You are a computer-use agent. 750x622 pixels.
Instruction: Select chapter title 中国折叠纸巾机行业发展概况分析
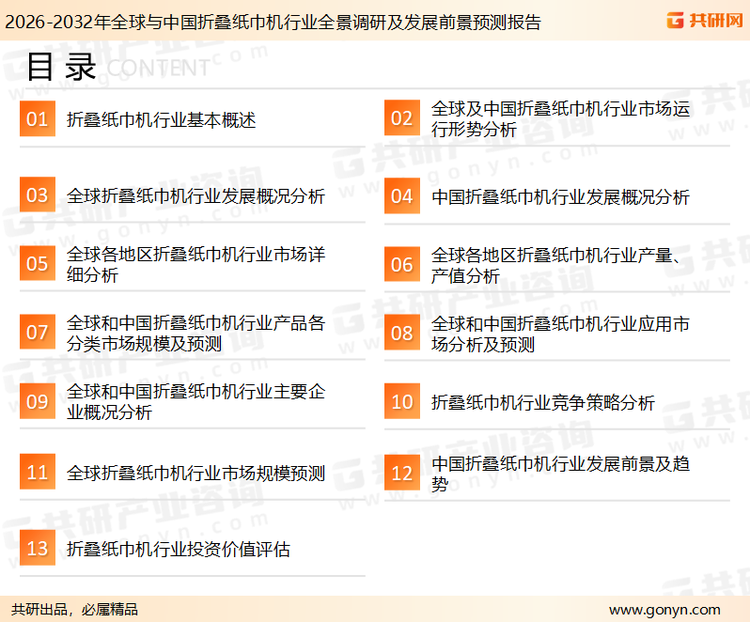tap(561, 197)
